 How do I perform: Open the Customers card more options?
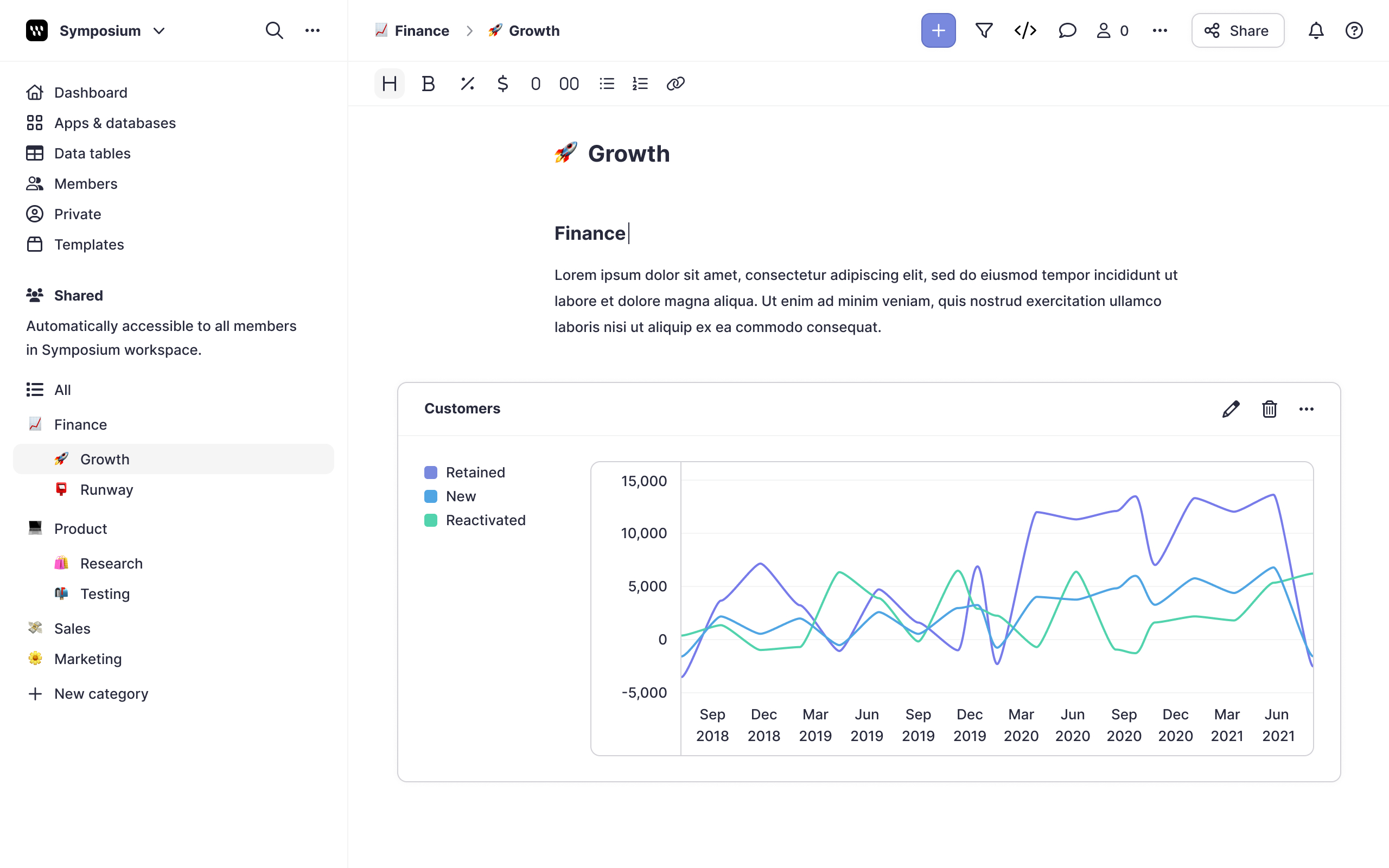[1307, 409]
